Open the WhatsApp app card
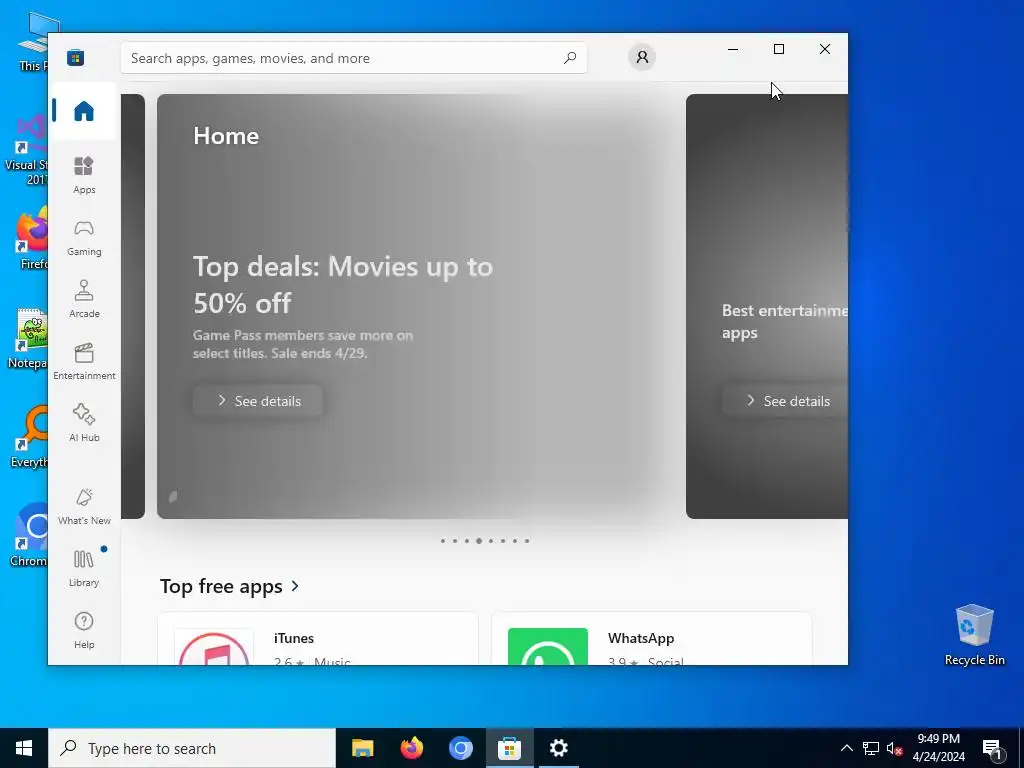1024x768 pixels. click(651, 639)
